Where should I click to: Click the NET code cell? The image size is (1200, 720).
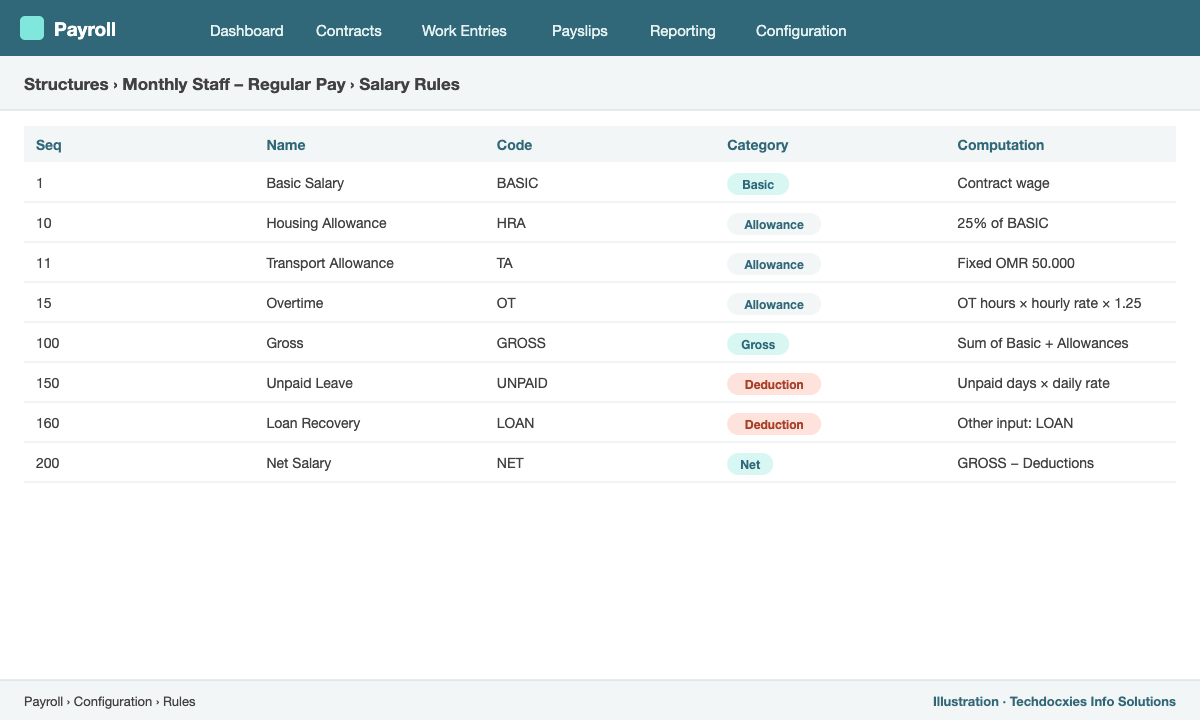click(x=510, y=463)
